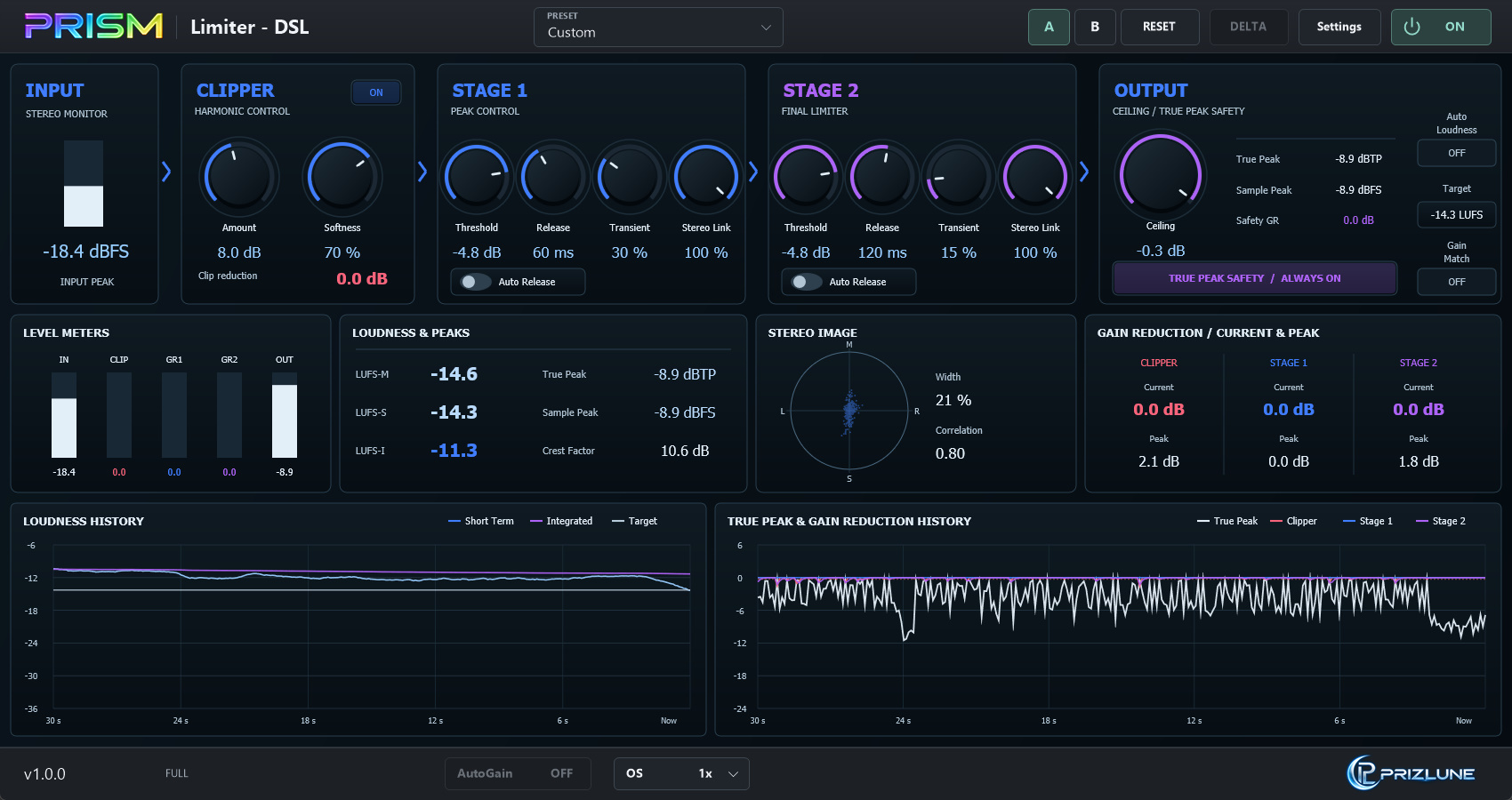Open Settings

(1339, 27)
